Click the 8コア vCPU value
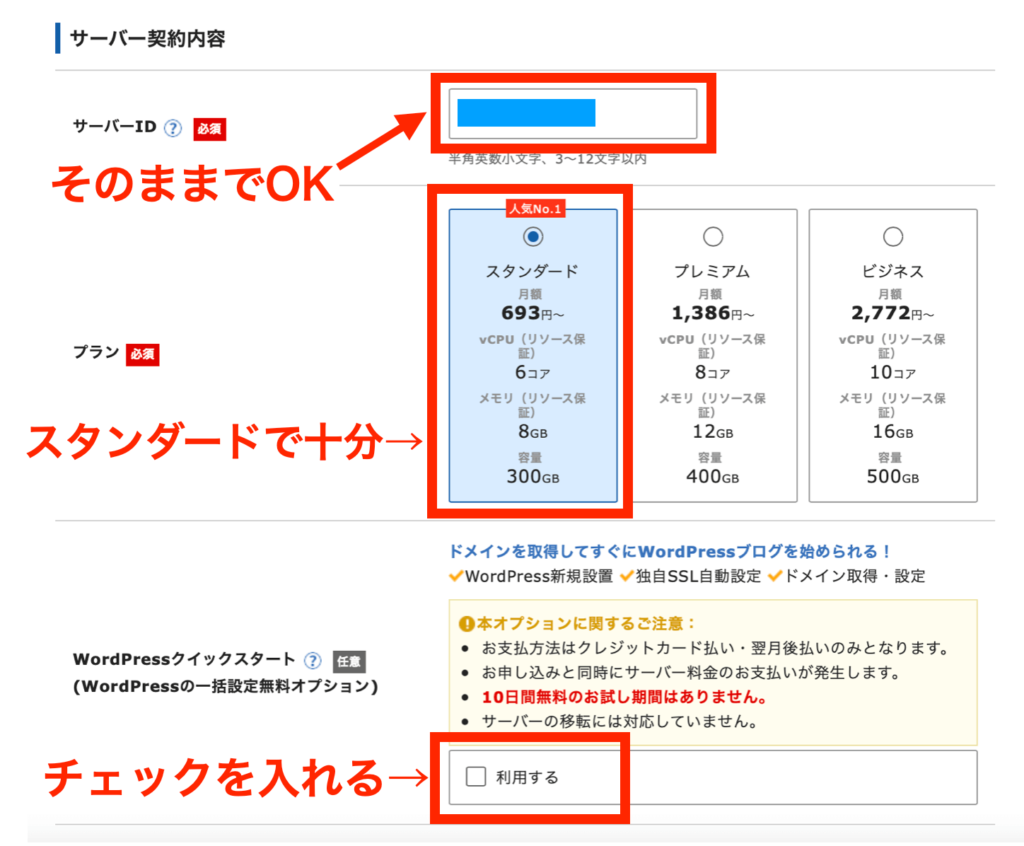The height and width of the screenshot is (846, 1024). (712, 372)
